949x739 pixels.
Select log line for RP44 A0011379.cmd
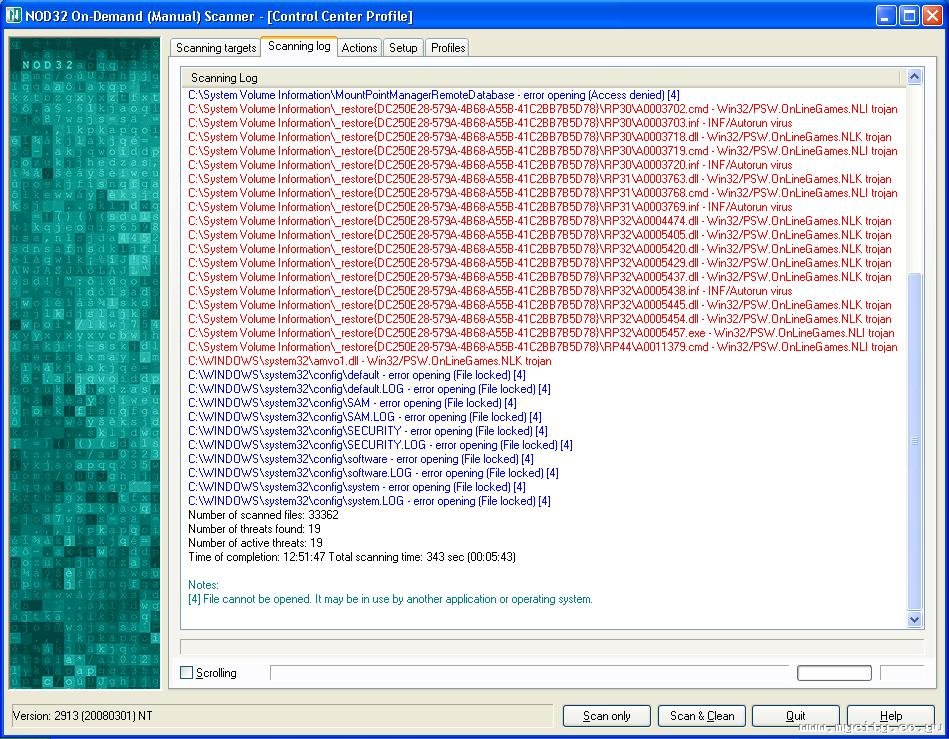coord(542,347)
